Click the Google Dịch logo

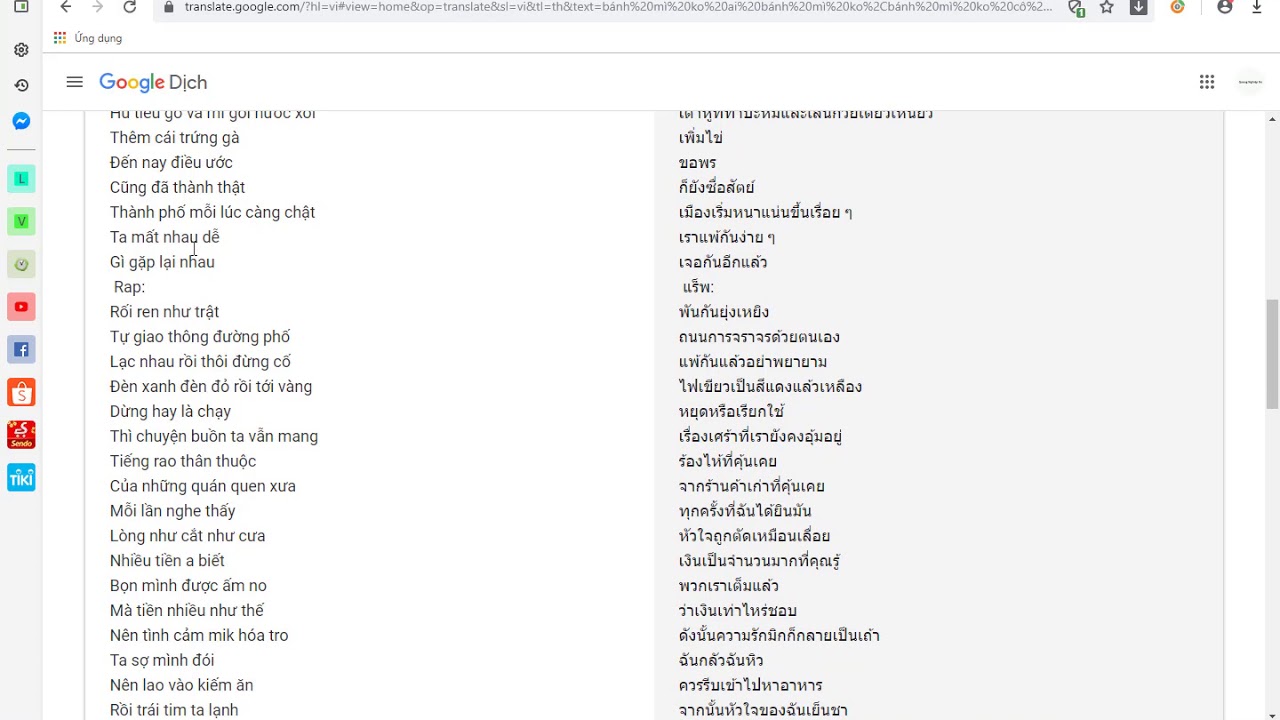153,83
